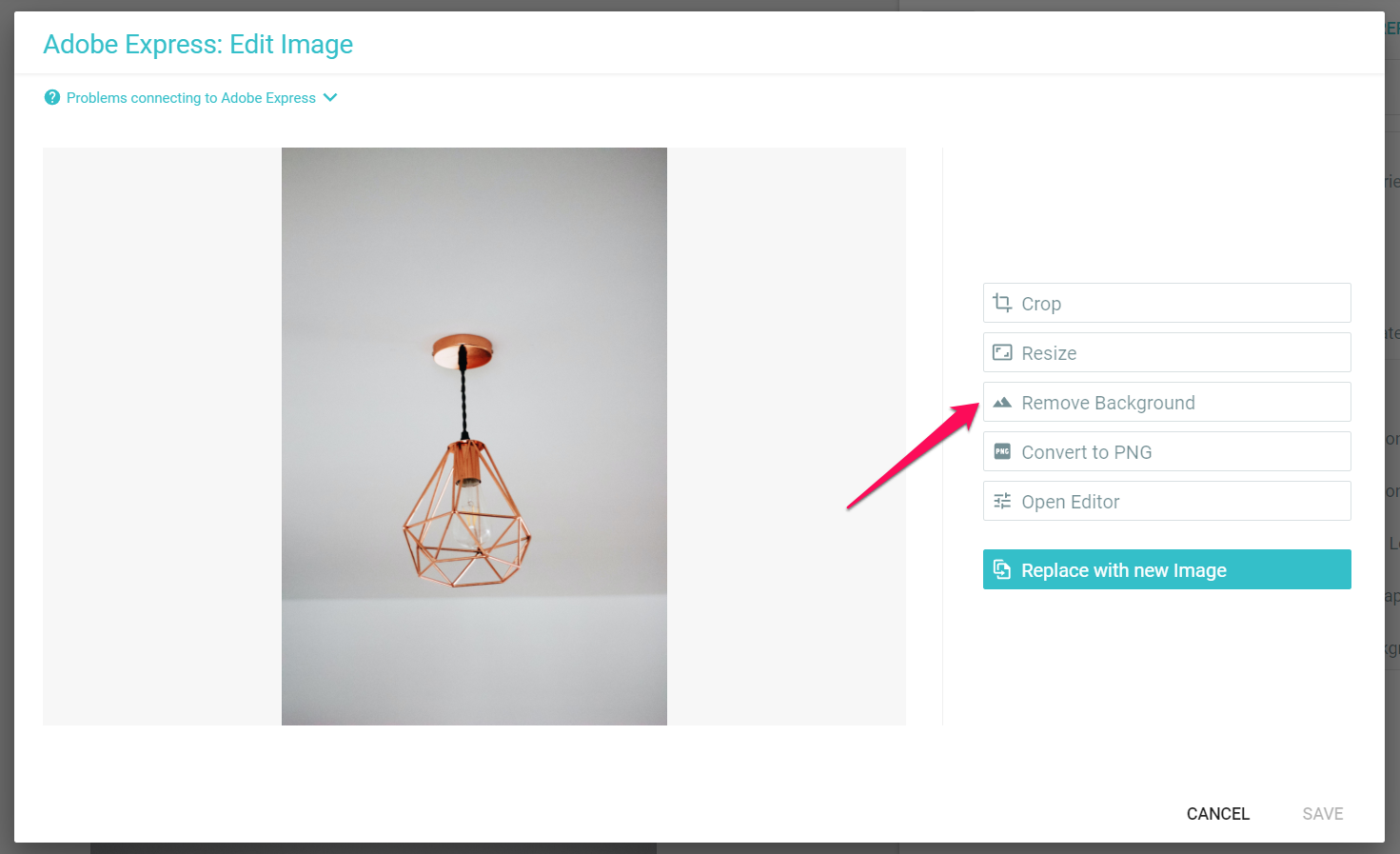Select Convert to PNG
1400x854 pixels.
(x=1166, y=451)
